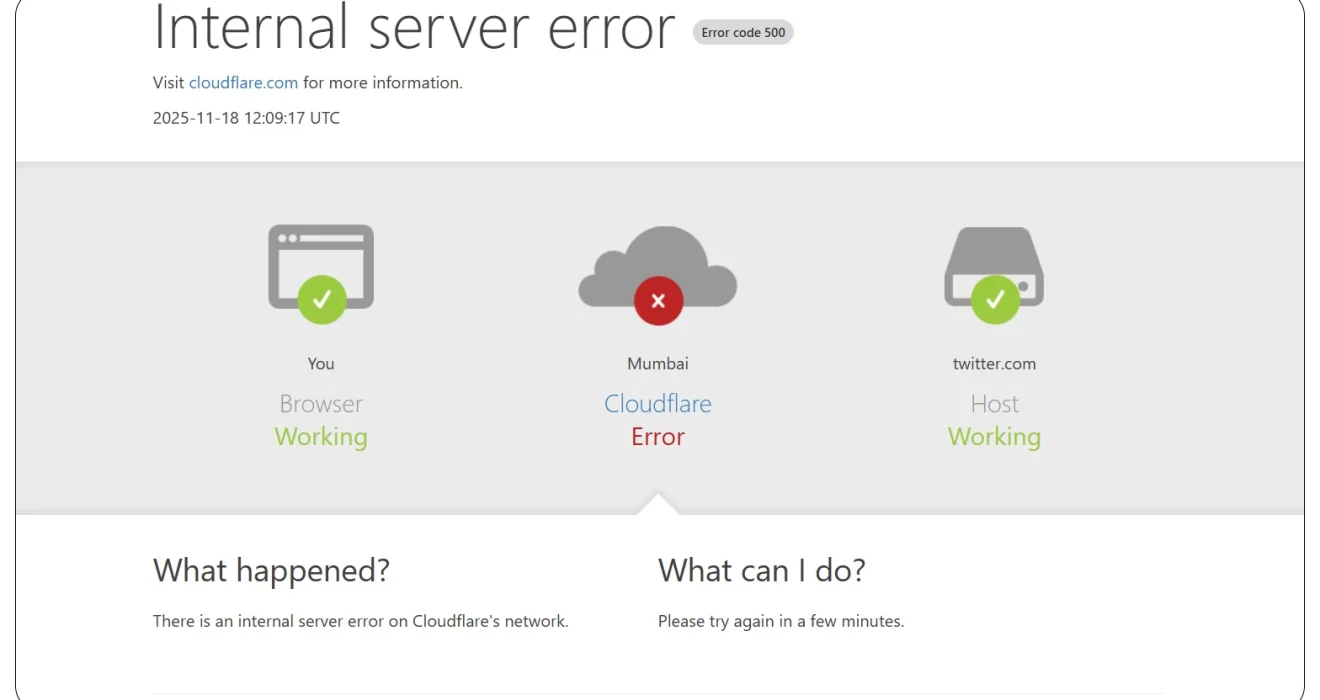
Task: Click the gray cloud icon for Mumbai
Action: (657, 260)
